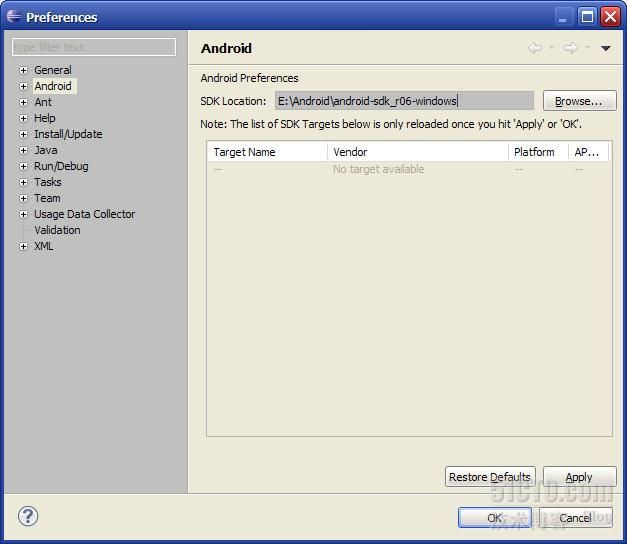This screenshot has height=544, width=627.
Task: Select Help preferences category
Action: click(x=45, y=118)
